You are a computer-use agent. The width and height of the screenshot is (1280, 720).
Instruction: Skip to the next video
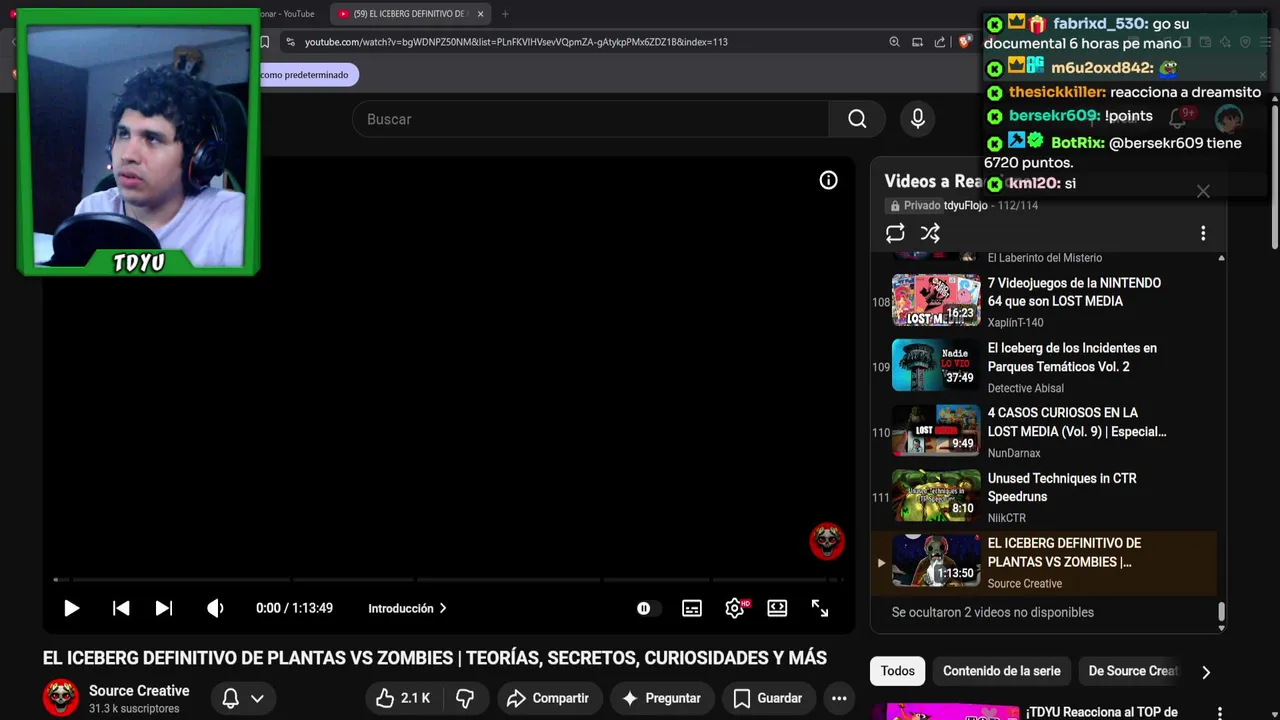pyautogui.click(x=164, y=608)
